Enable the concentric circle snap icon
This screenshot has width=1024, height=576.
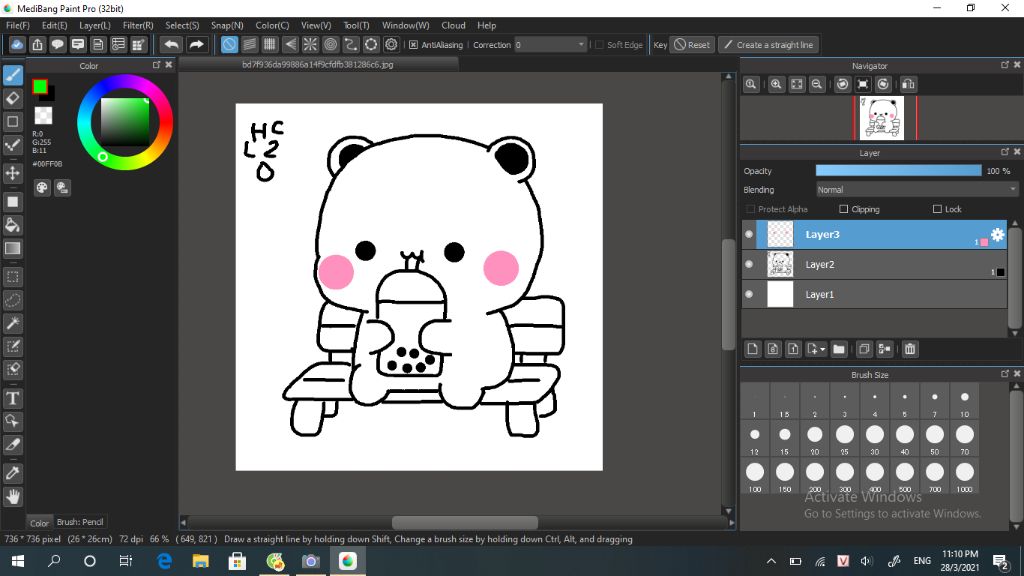click(x=330, y=44)
